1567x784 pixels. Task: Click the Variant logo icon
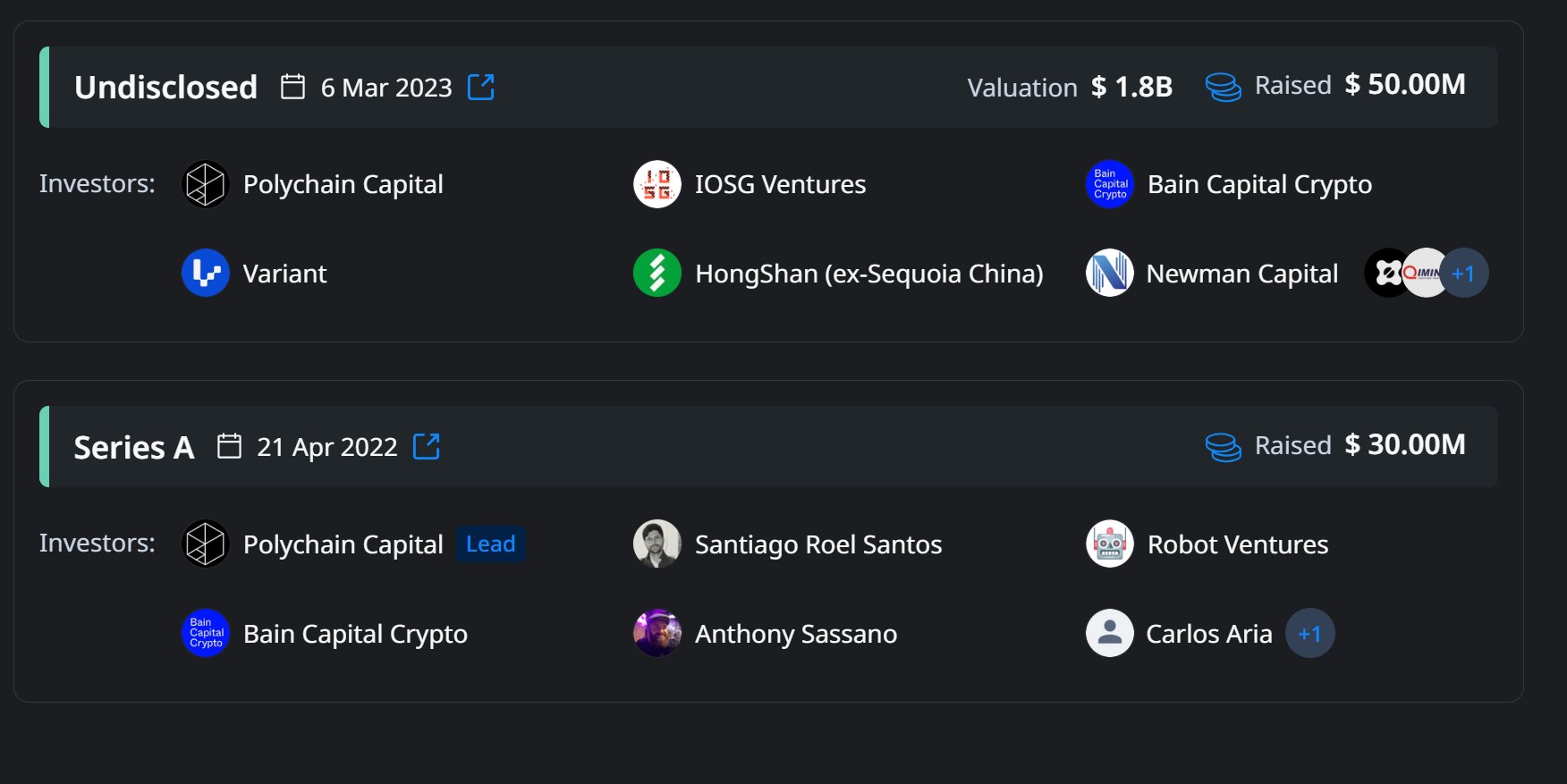[x=206, y=273]
